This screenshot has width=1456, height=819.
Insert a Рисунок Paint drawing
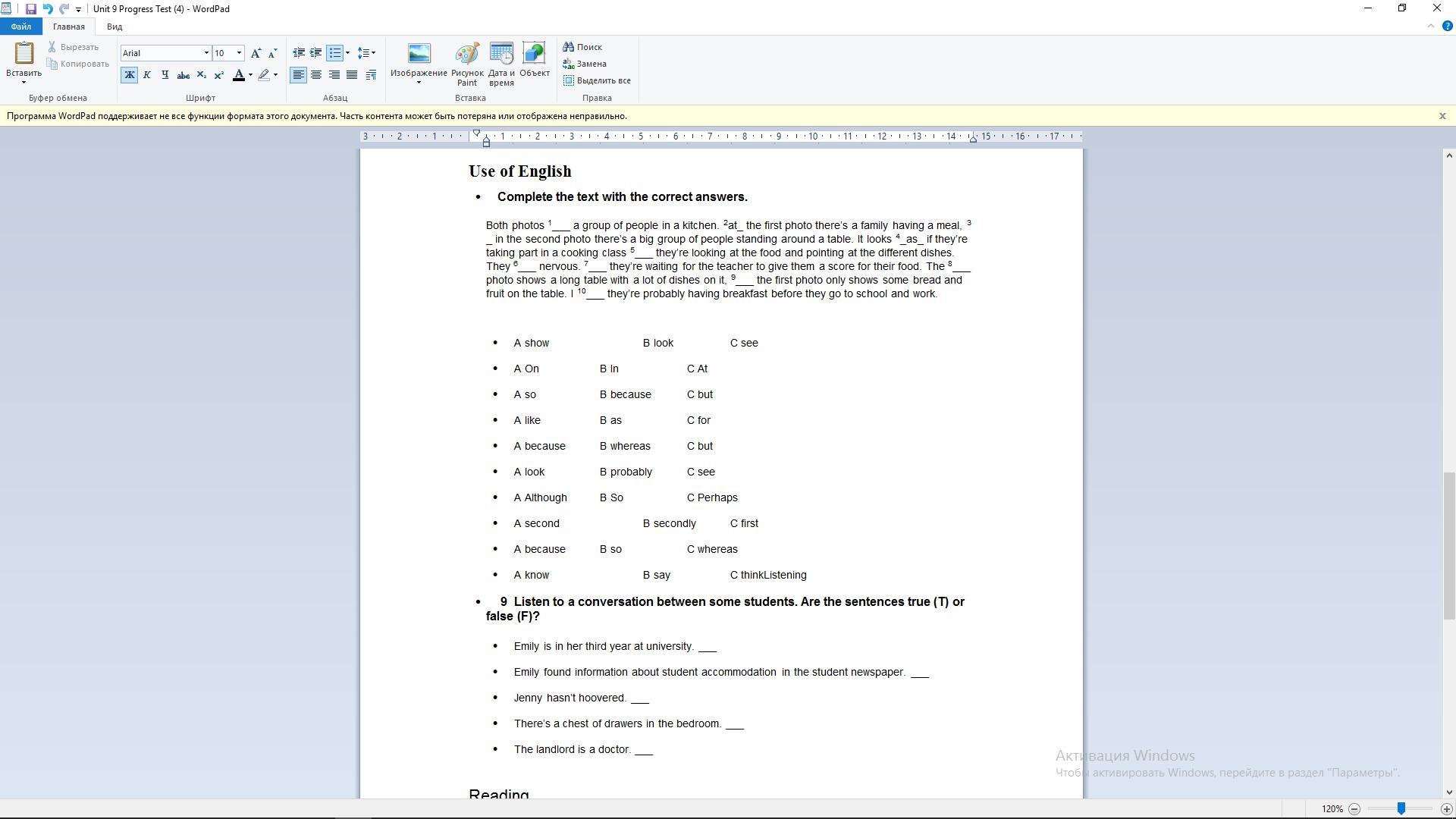point(467,64)
